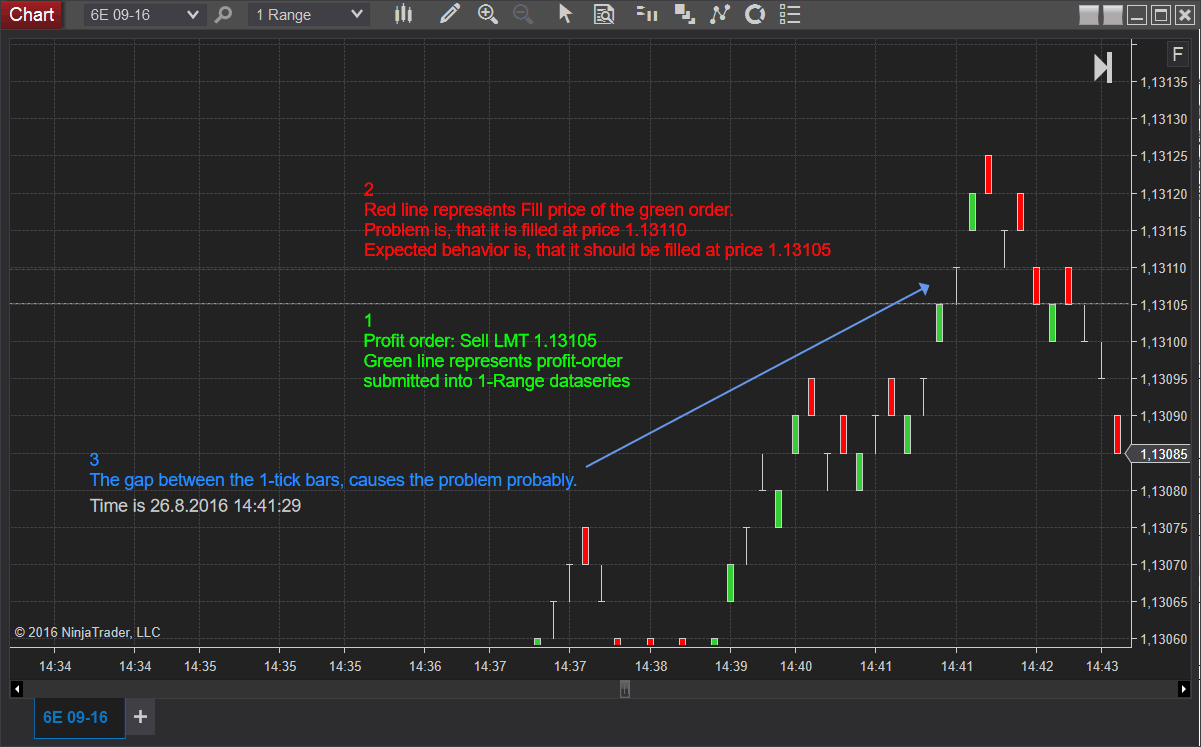The width and height of the screenshot is (1201, 747).
Task: Expand the 1 Range interval dropdown
Action: click(309, 14)
